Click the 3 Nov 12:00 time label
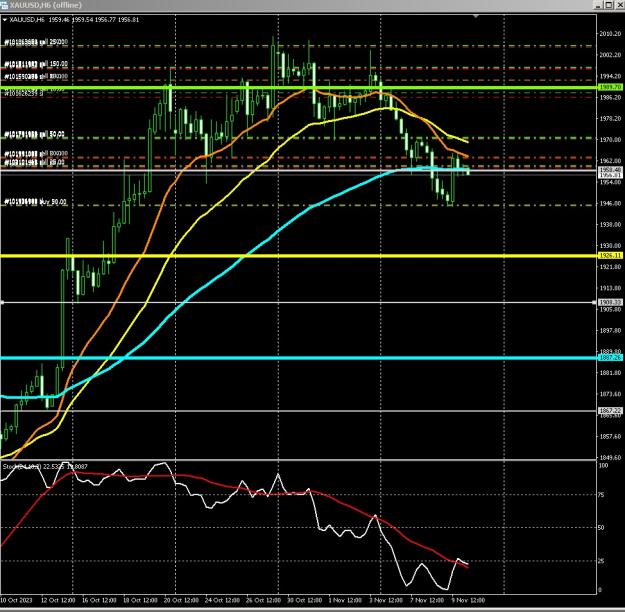Viewport: 625px width, 612px height. [x=385, y=600]
